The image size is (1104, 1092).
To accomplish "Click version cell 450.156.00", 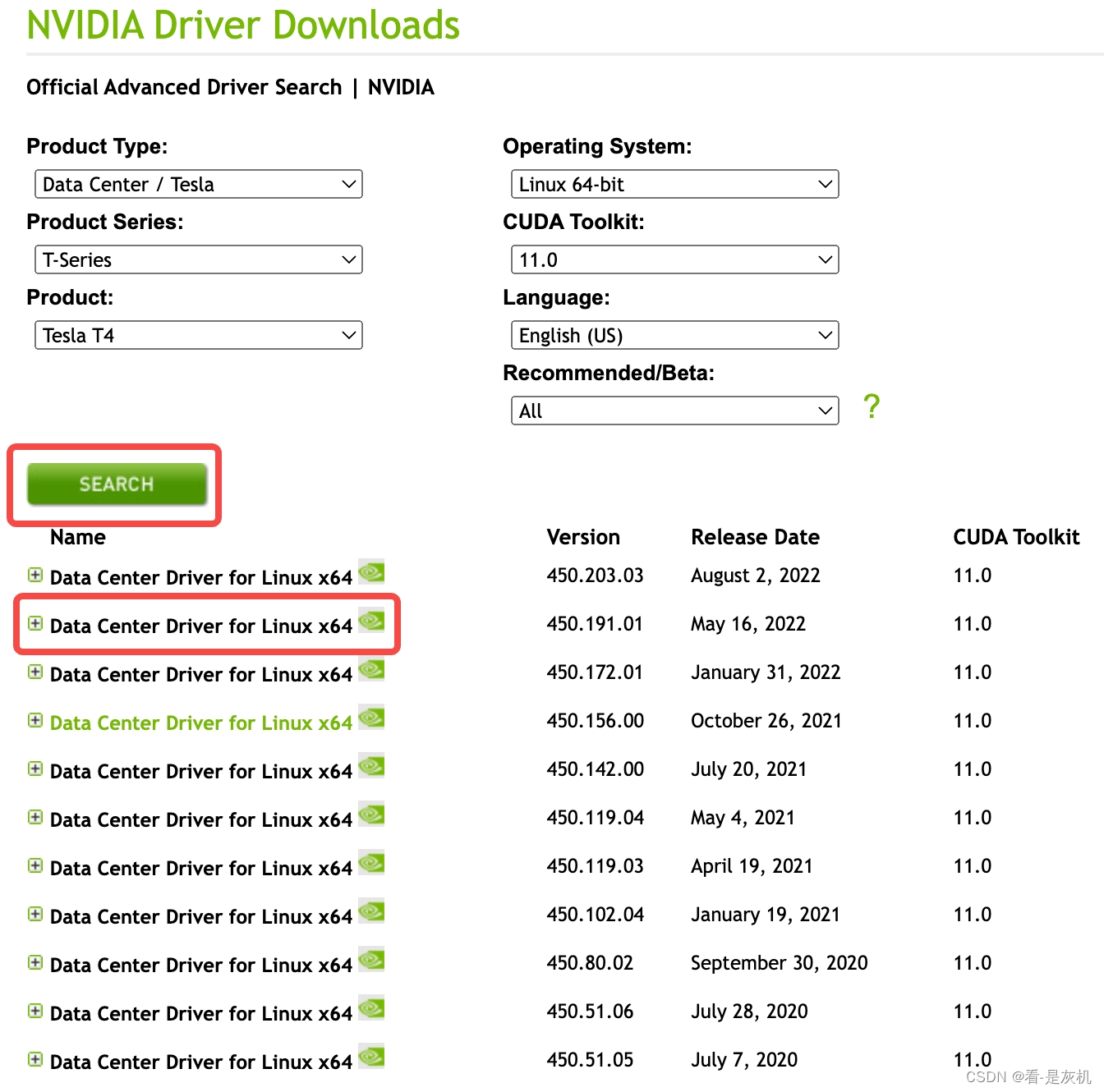I will [596, 720].
